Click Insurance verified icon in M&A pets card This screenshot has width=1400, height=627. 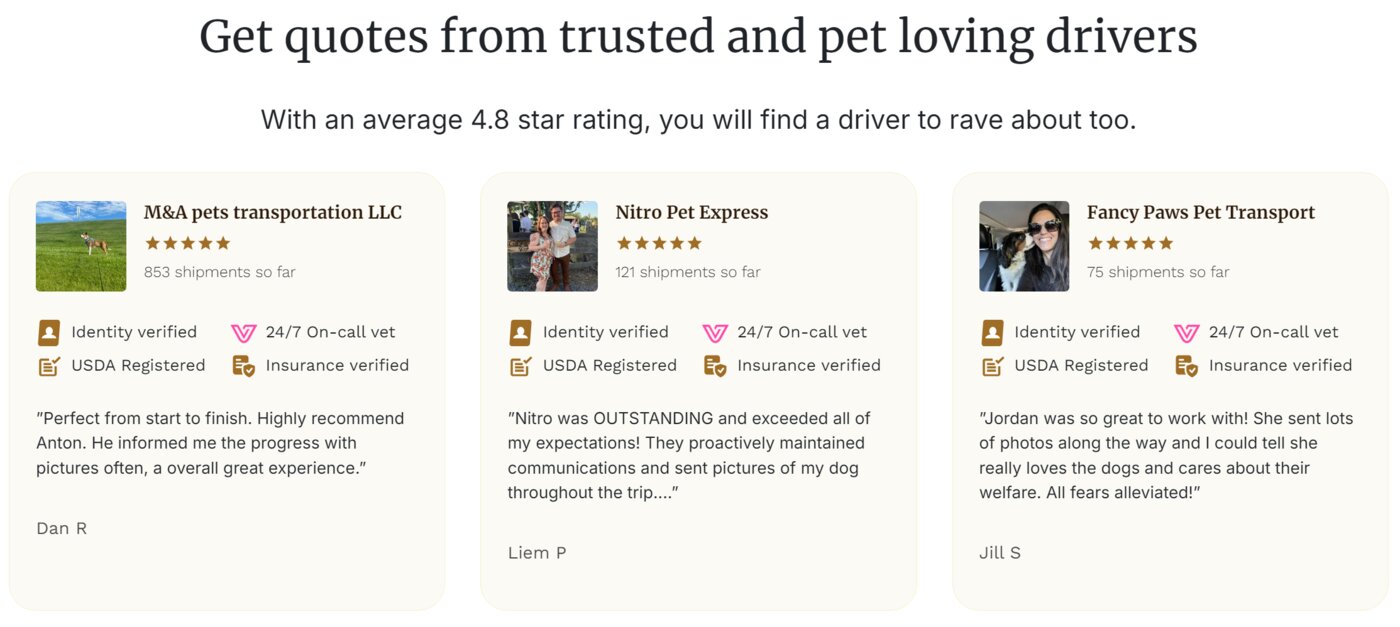[x=243, y=366]
